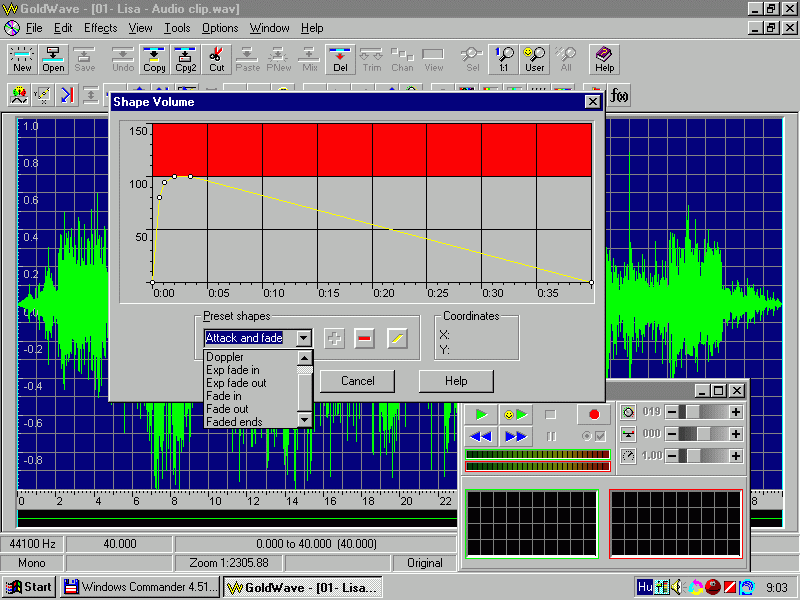Click the Windows Start button
This screenshot has height=600, width=800.
(x=30, y=587)
